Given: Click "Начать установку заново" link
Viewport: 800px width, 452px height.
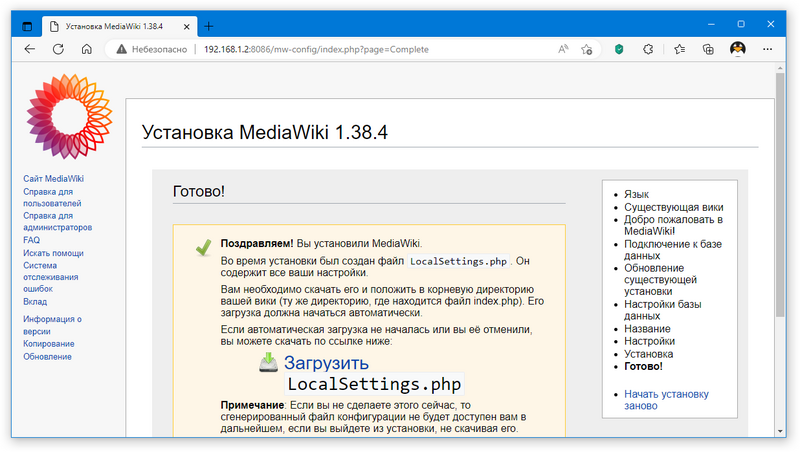Looking at the screenshot, I should [666, 400].
